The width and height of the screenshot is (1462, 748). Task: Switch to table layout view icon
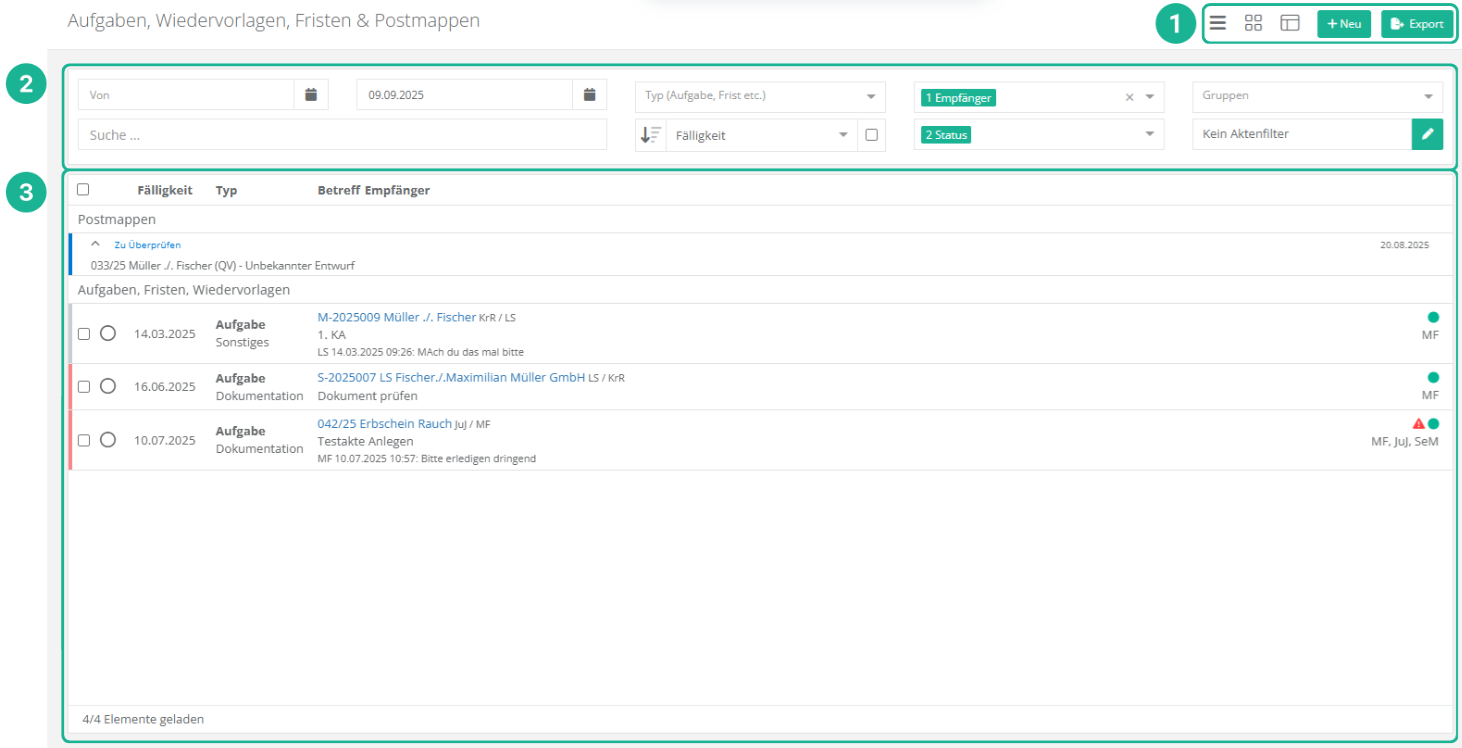point(1290,24)
